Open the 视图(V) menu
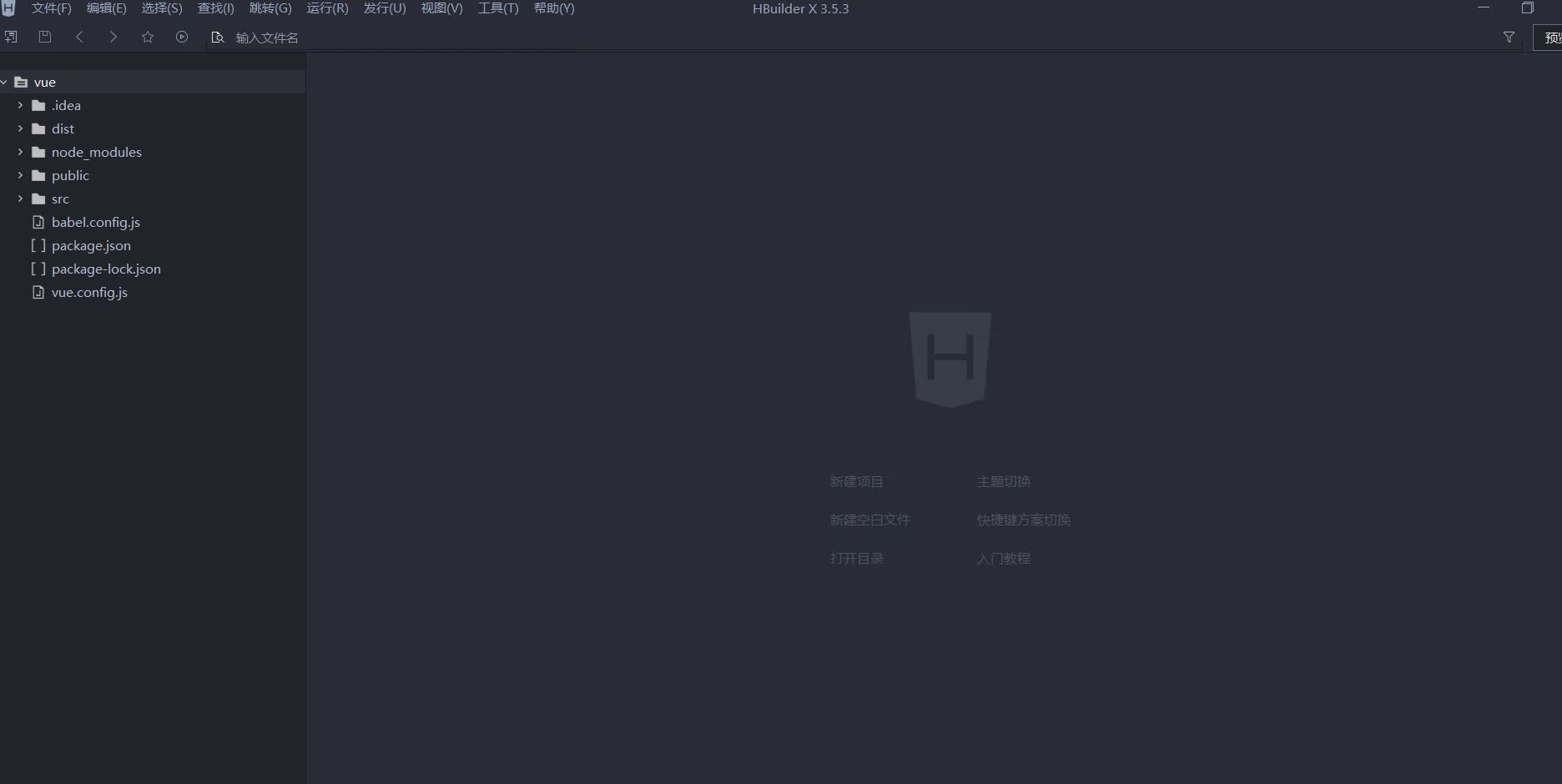 (x=442, y=8)
